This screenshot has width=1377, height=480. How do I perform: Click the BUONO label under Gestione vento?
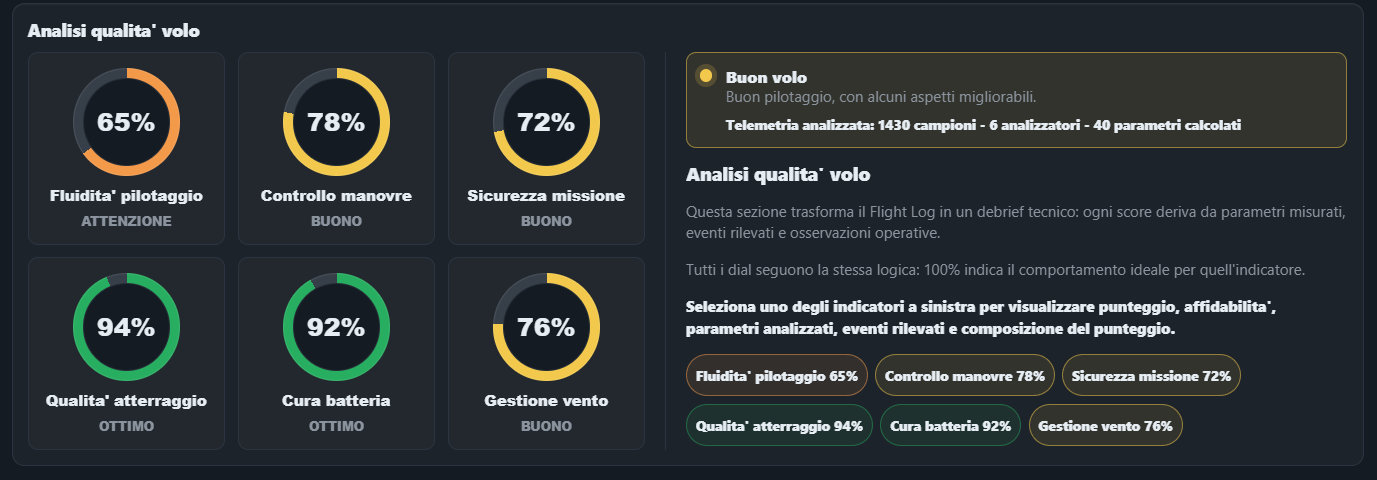546,426
